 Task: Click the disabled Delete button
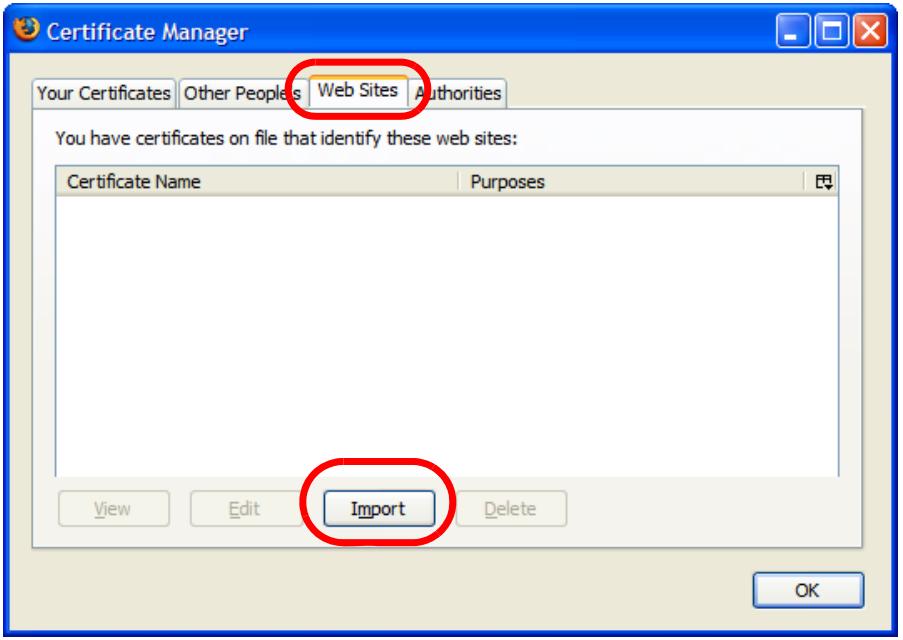(x=511, y=509)
